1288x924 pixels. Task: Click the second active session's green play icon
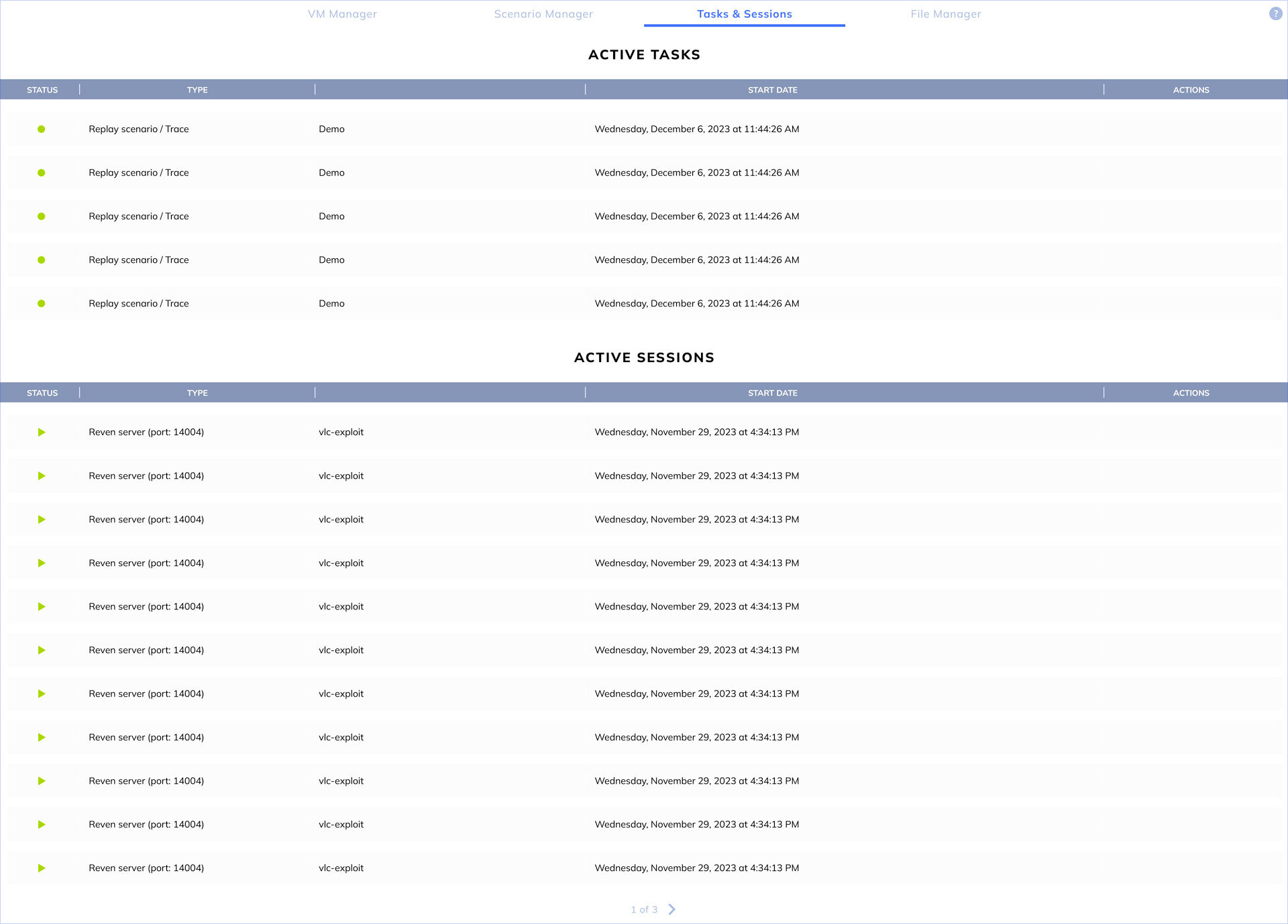(42, 476)
